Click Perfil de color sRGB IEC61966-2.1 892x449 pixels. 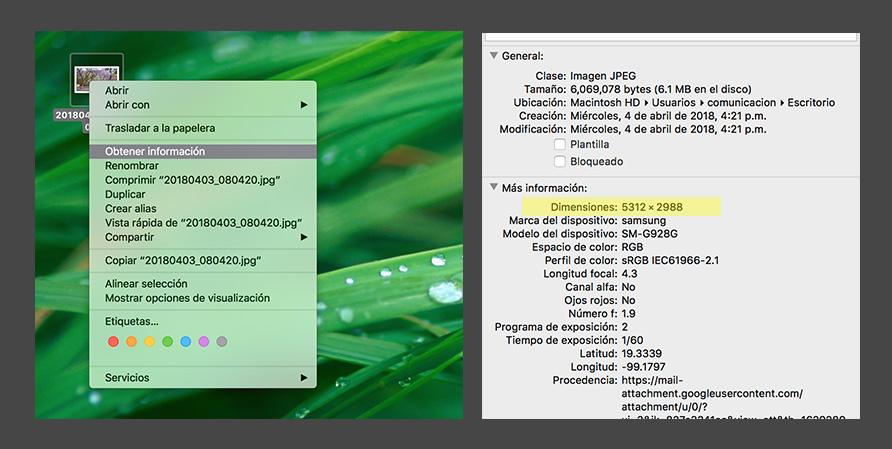(x=670, y=261)
